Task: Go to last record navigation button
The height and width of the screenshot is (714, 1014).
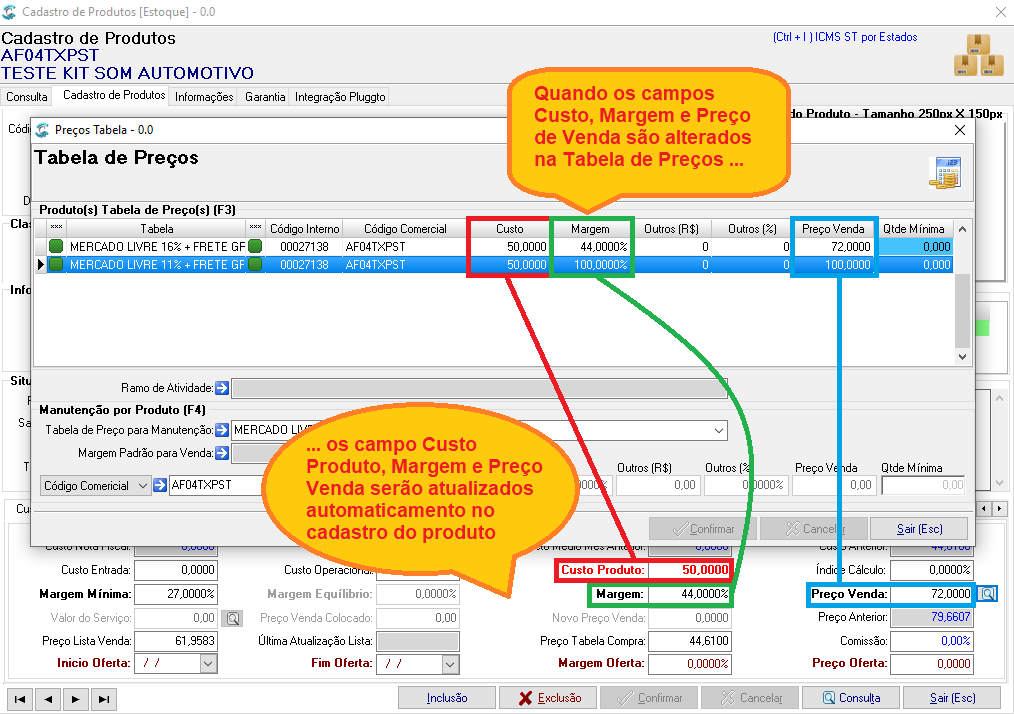Action: [x=103, y=699]
